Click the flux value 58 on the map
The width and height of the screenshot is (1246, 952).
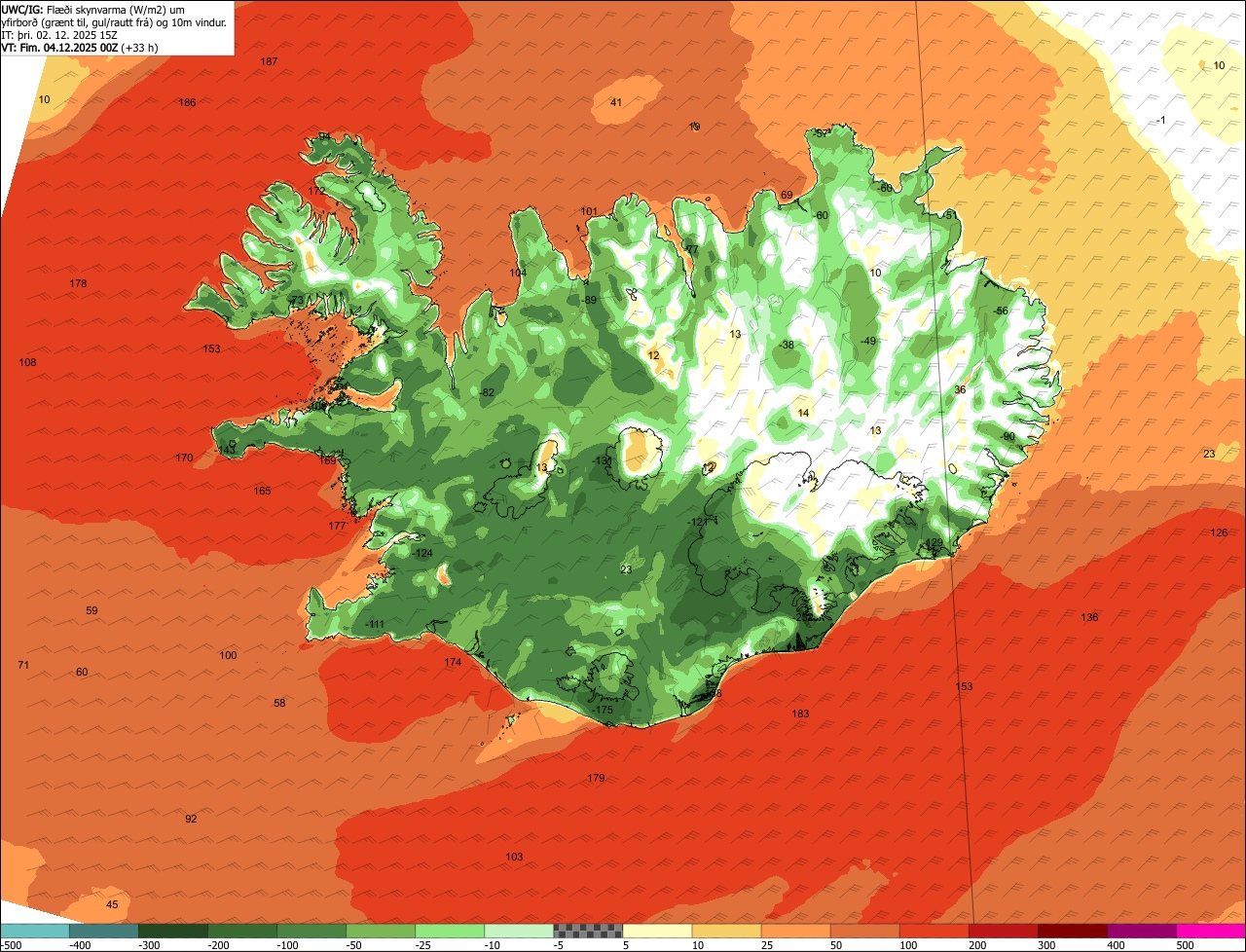pyautogui.click(x=279, y=704)
